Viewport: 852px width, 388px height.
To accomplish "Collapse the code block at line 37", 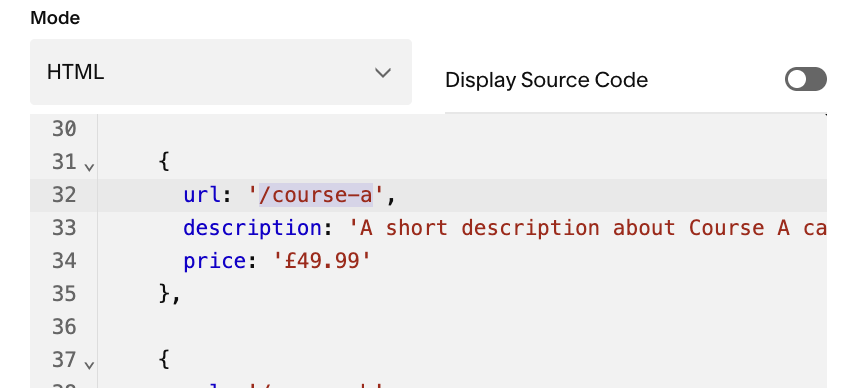I will click(x=90, y=365).
